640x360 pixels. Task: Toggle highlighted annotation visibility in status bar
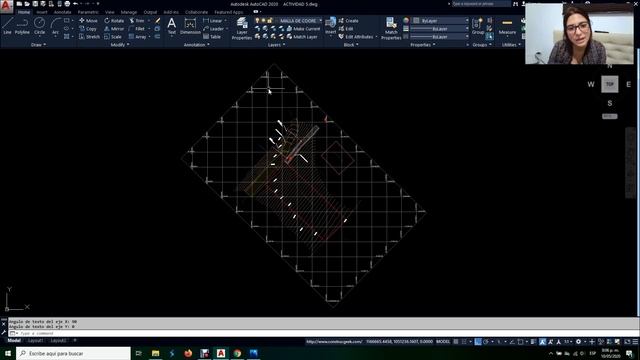coord(542,342)
